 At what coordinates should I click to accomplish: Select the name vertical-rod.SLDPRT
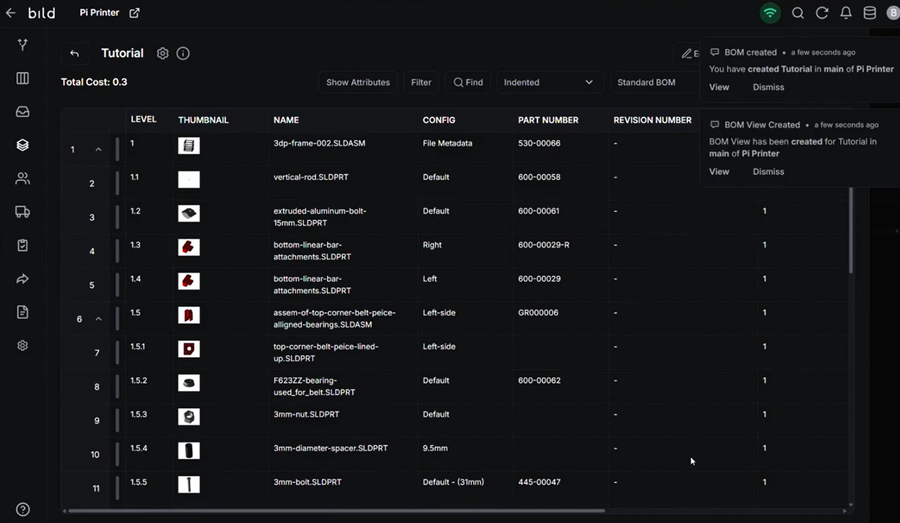(311, 177)
